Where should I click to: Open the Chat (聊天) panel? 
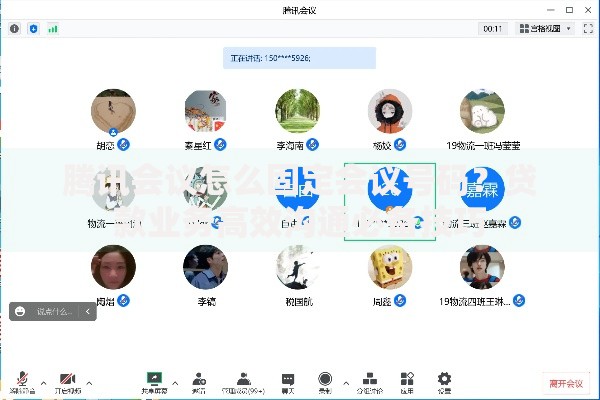click(288, 383)
